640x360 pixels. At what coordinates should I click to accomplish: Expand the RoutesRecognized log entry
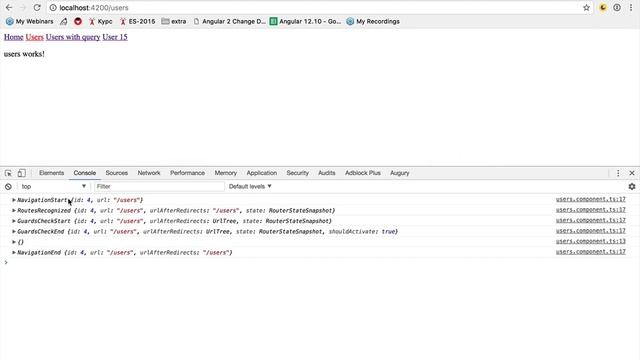14,211
